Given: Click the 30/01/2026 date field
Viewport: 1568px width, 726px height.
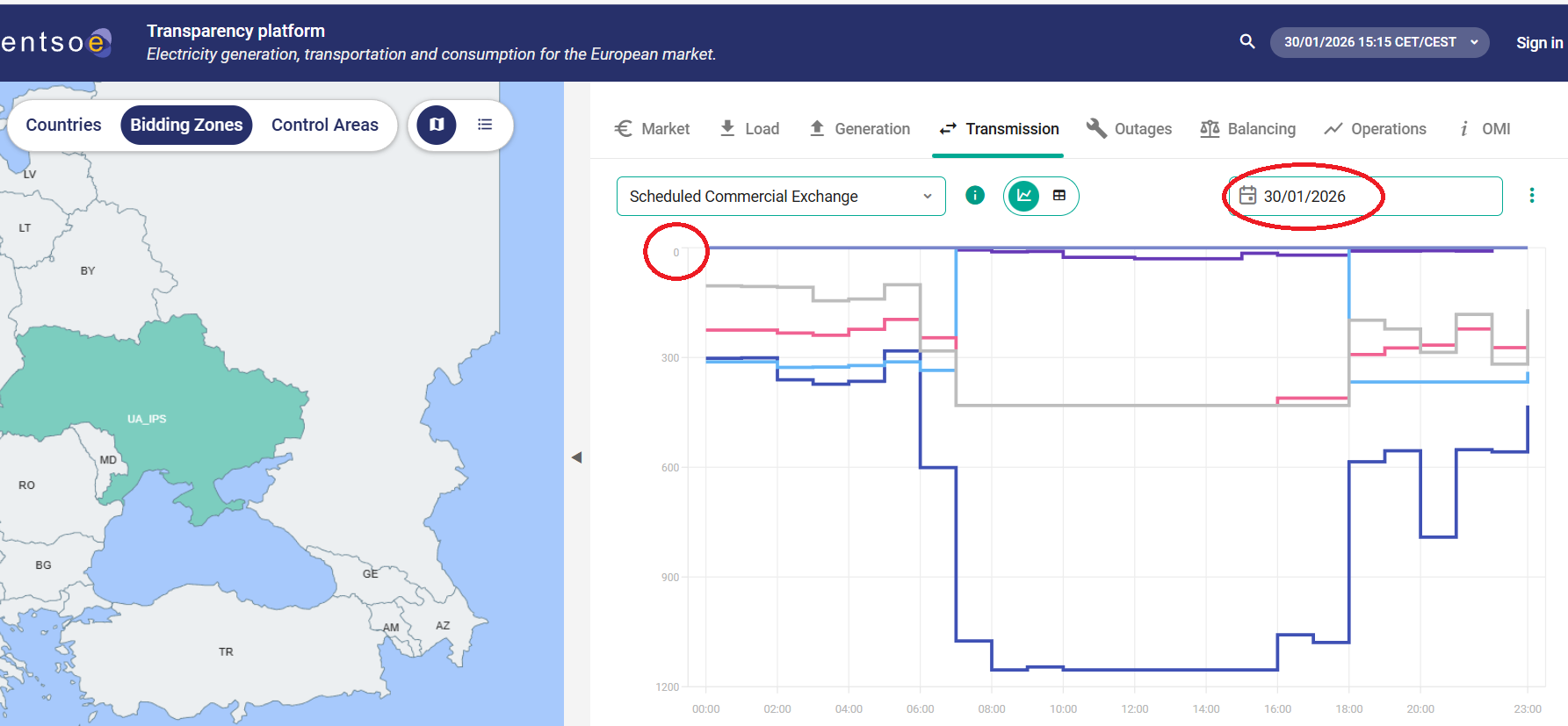Looking at the screenshot, I should [1364, 196].
